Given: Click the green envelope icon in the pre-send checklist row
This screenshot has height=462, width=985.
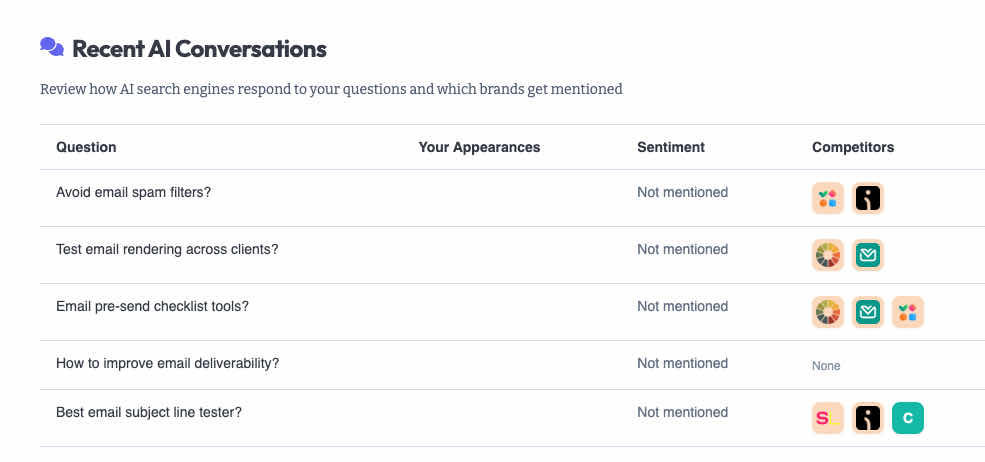Looking at the screenshot, I should tap(868, 312).
